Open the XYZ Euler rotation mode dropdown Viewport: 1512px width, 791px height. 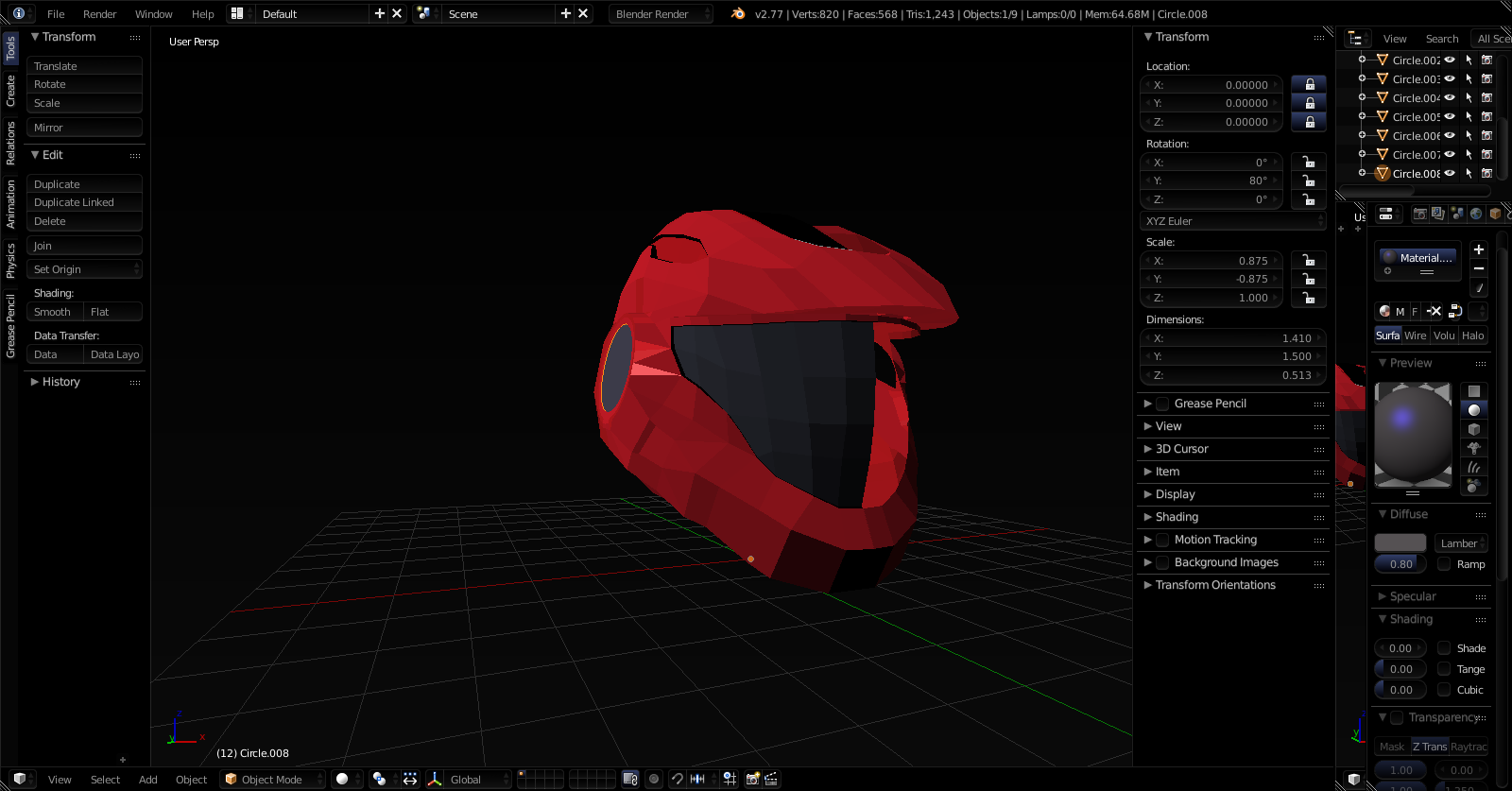click(1233, 221)
